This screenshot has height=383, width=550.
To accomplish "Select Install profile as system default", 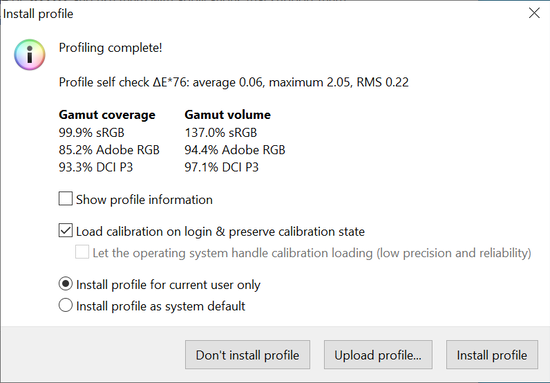I will point(66,305).
